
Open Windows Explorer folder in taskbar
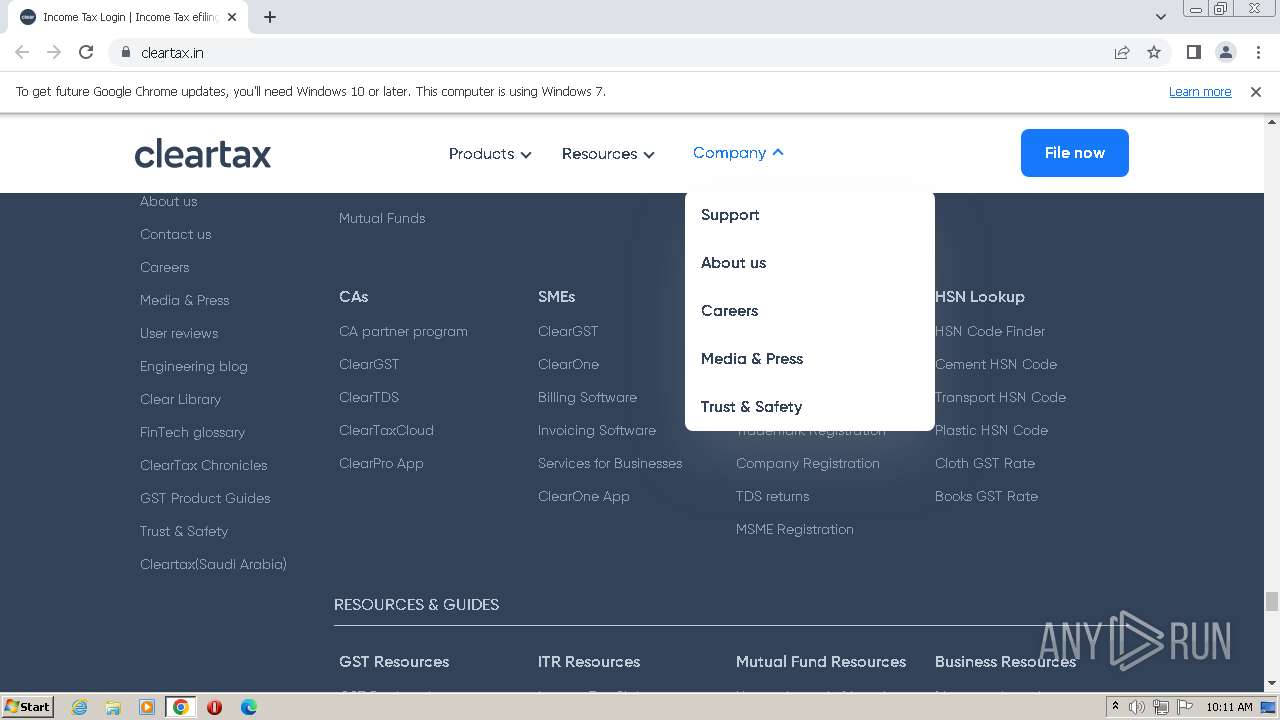click(x=113, y=707)
